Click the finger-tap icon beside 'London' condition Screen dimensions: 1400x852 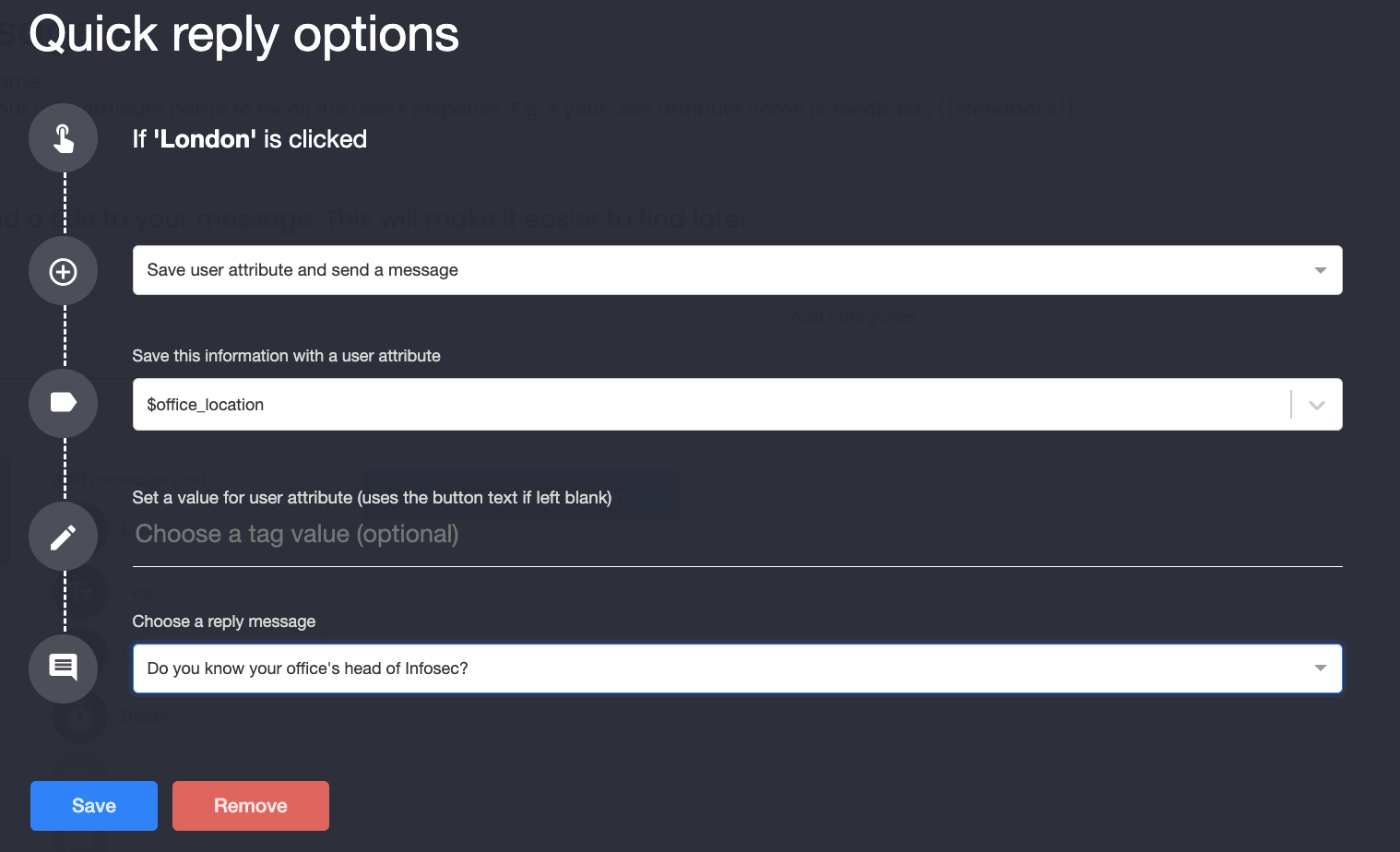pyautogui.click(x=63, y=138)
